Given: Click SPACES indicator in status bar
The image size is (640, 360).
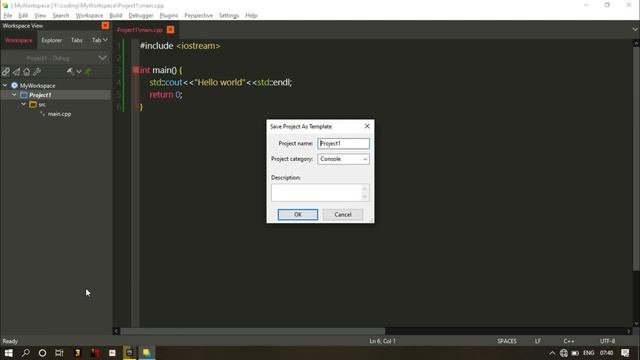Looking at the screenshot, I should (x=507, y=341).
